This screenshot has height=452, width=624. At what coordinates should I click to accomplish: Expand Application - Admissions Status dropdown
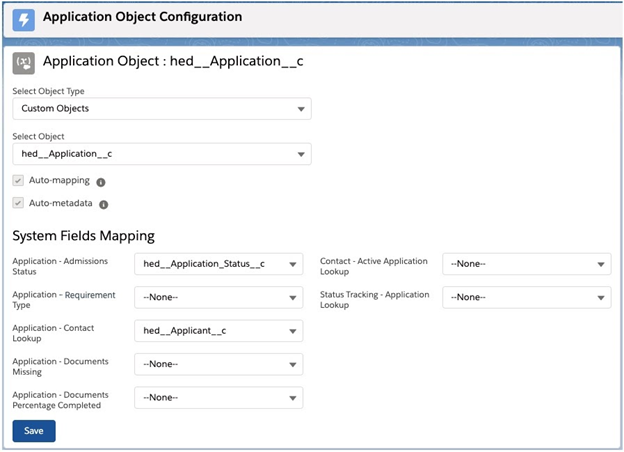click(x=218, y=264)
